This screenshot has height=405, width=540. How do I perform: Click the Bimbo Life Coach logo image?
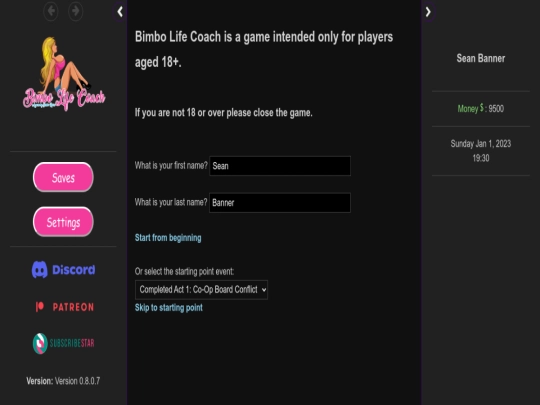click(64, 74)
